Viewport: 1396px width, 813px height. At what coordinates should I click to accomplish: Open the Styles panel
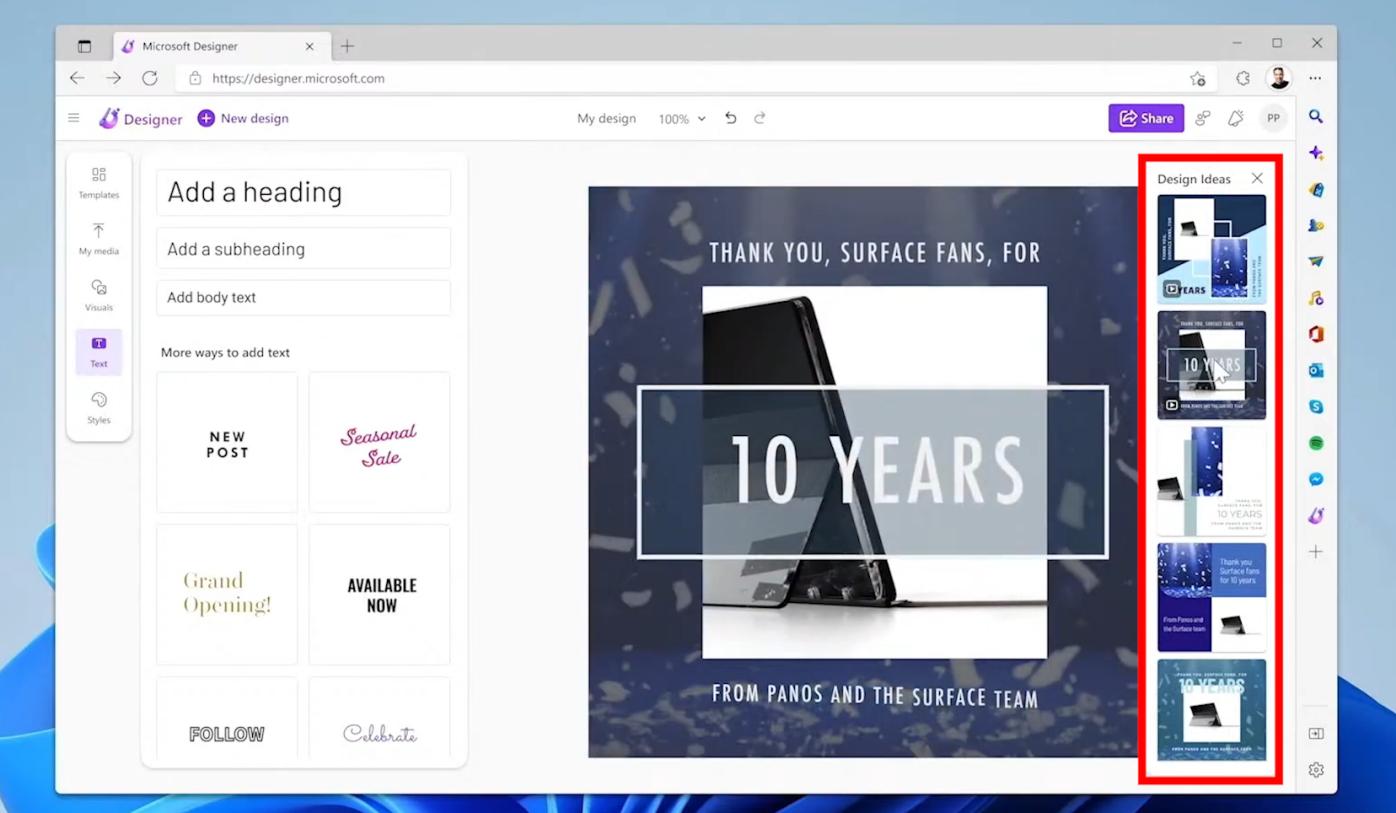[x=98, y=407]
